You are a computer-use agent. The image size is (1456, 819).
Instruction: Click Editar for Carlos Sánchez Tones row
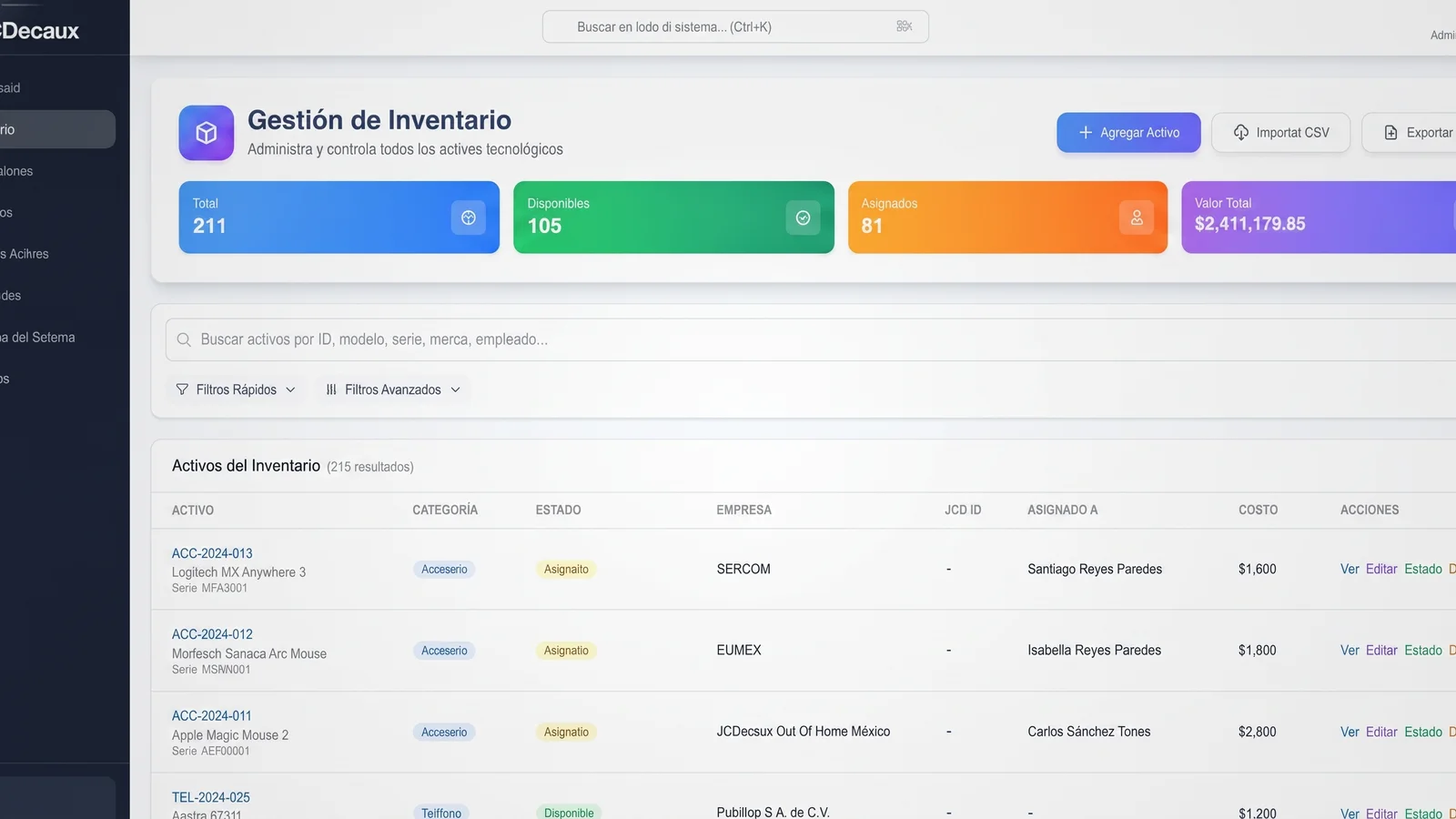pyautogui.click(x=1381, y=732)
